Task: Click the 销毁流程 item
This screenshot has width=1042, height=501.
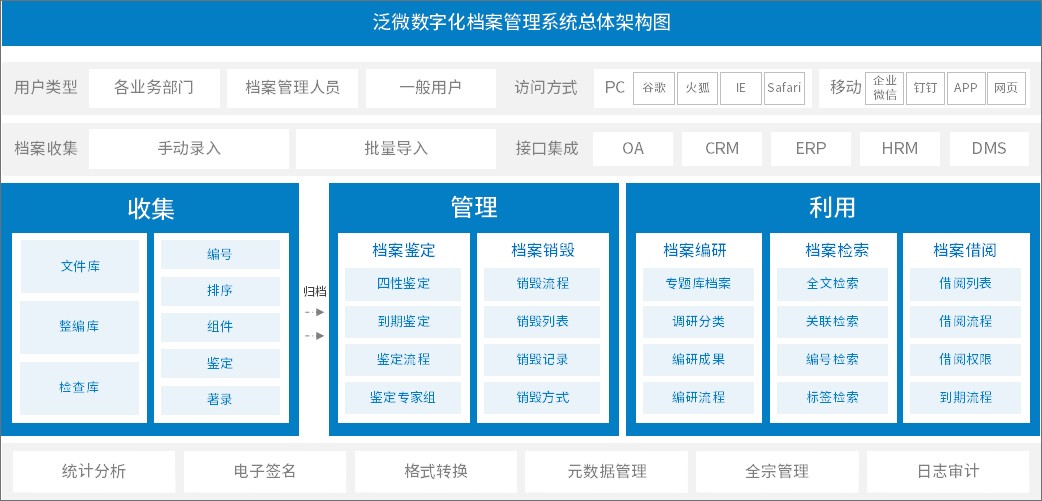Action: point(542,284)
